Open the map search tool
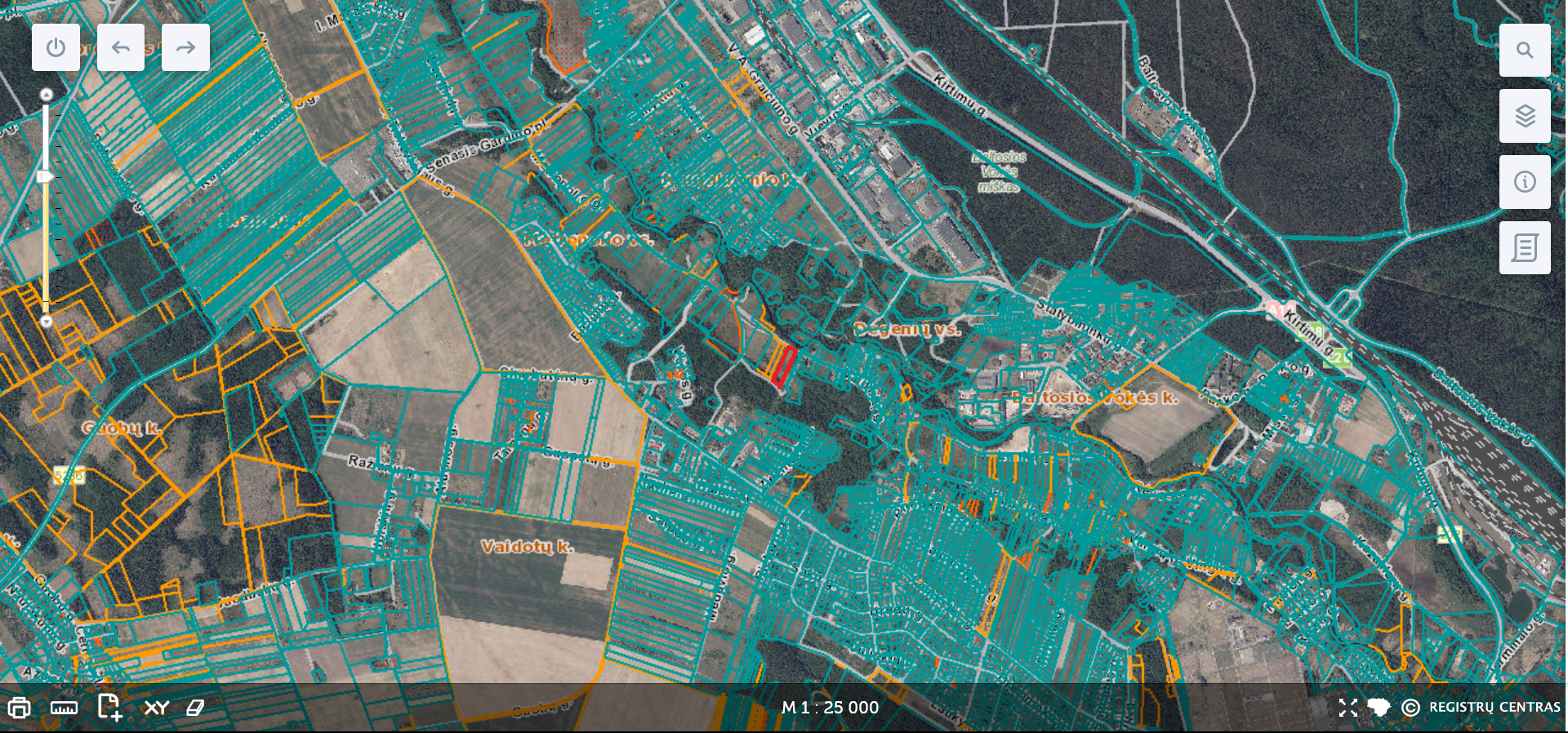The image size is (1568, 733). (1524, 50)
